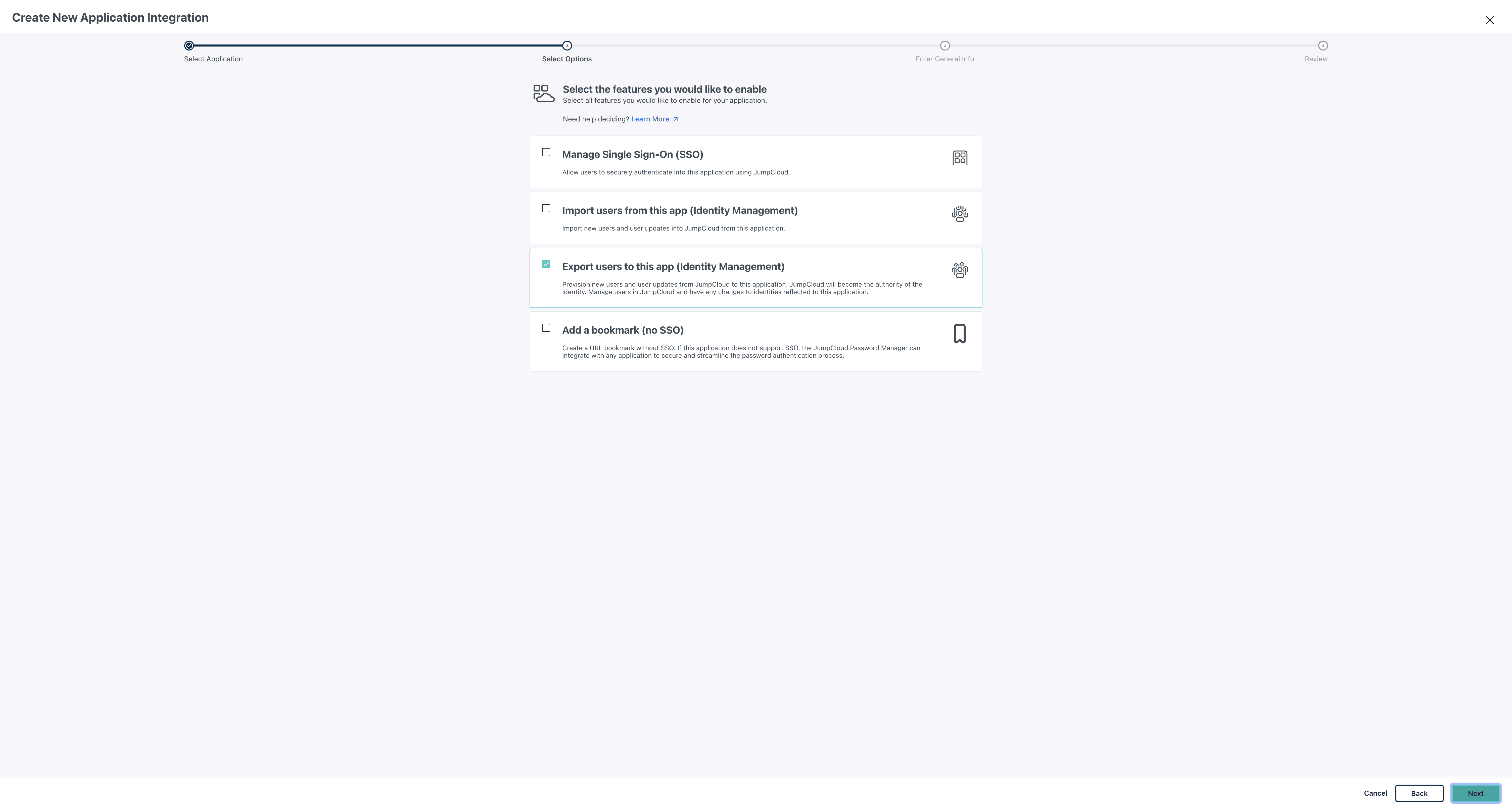Click 'Select the features you would like to enable' heading
The height and width of the screenshot is (810, 1512).
tap(665, 89)
